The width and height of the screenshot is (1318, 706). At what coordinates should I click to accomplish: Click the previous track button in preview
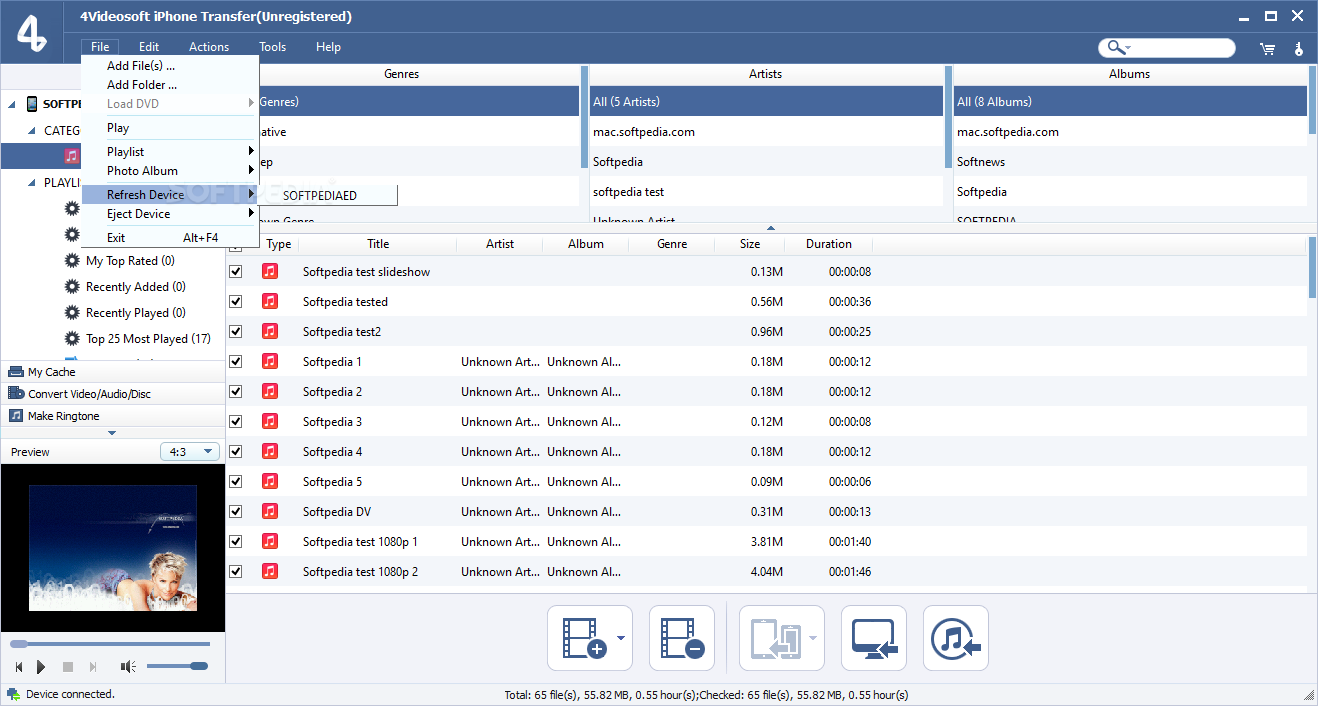click(x=18, y=667)
